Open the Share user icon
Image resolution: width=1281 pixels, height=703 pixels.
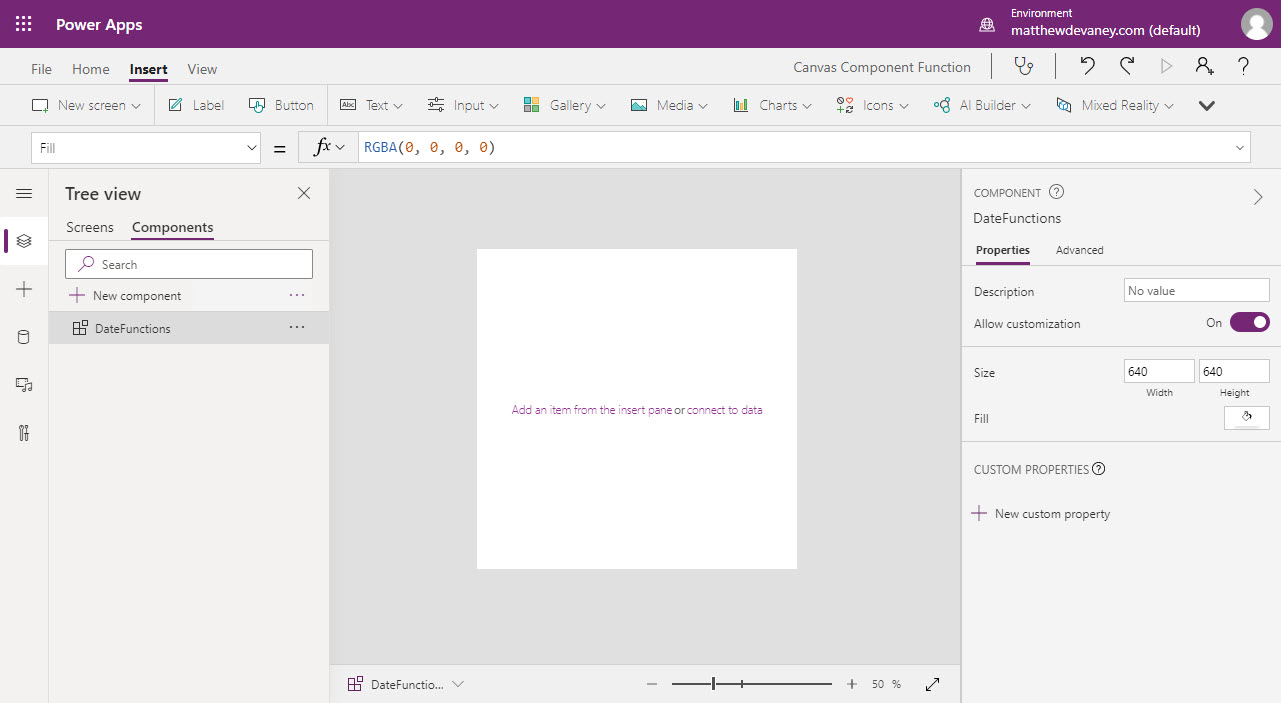pos(1204,67)
